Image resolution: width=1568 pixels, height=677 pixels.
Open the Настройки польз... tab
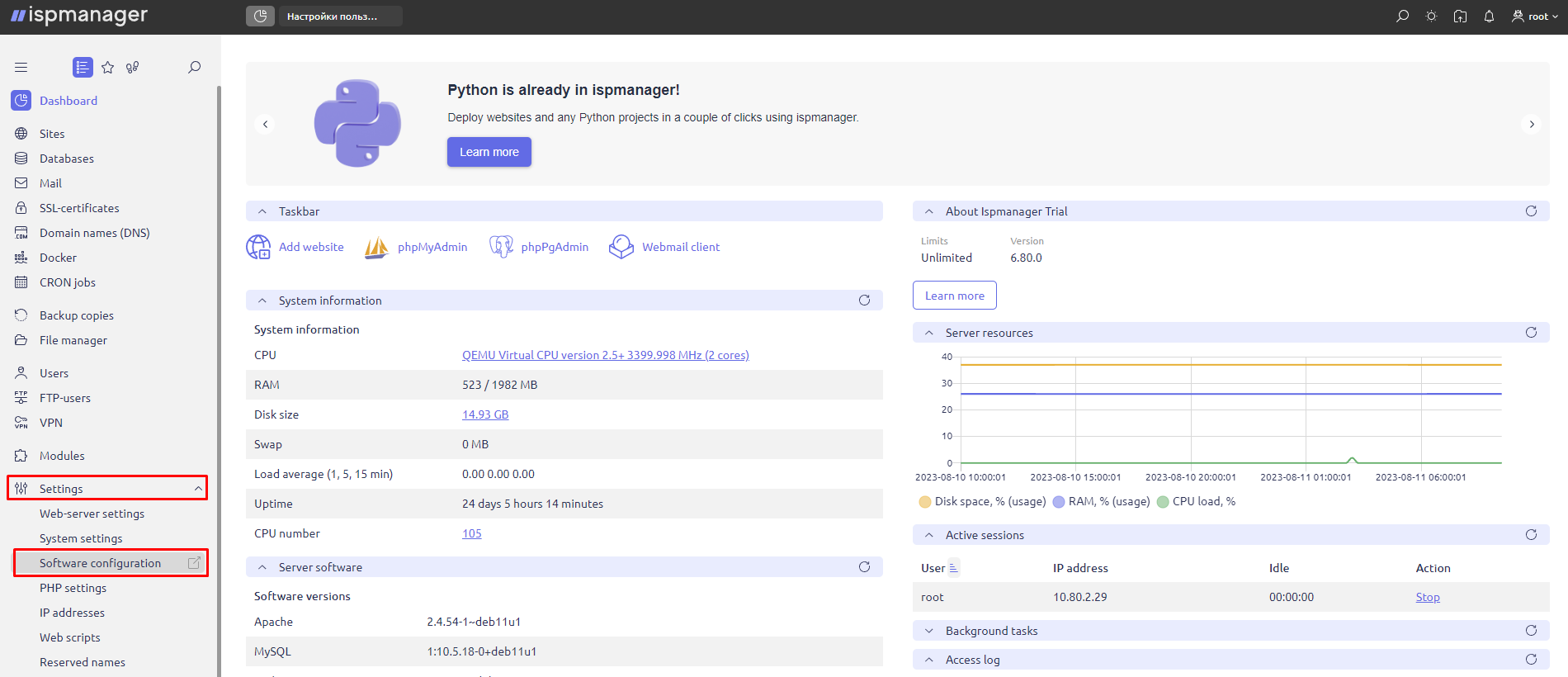pyautogui.click(x=340, y=16)
